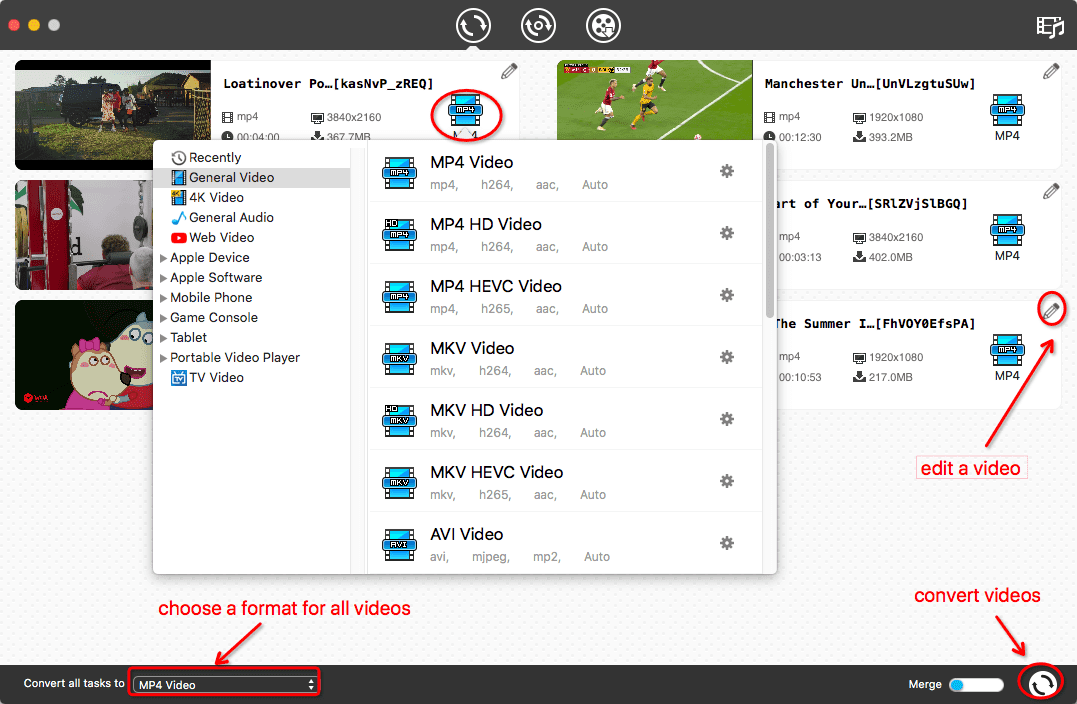Screen dimensions: 1077x704
Task: Click the title Loatinover Po…[kasNvP_zREQ]
Action: pos(328,84)
